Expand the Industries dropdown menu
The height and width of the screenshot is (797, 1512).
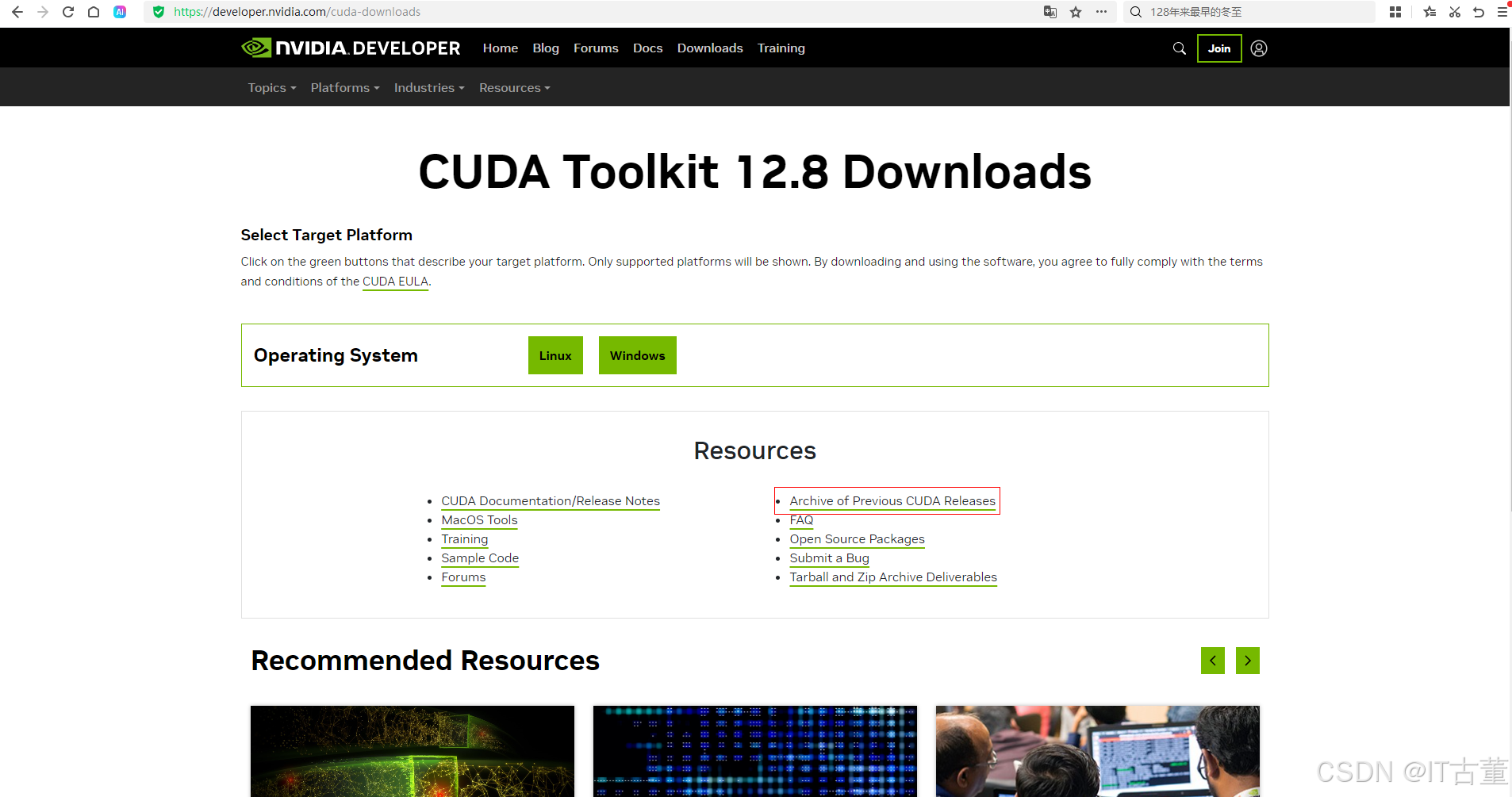[429, 87]
